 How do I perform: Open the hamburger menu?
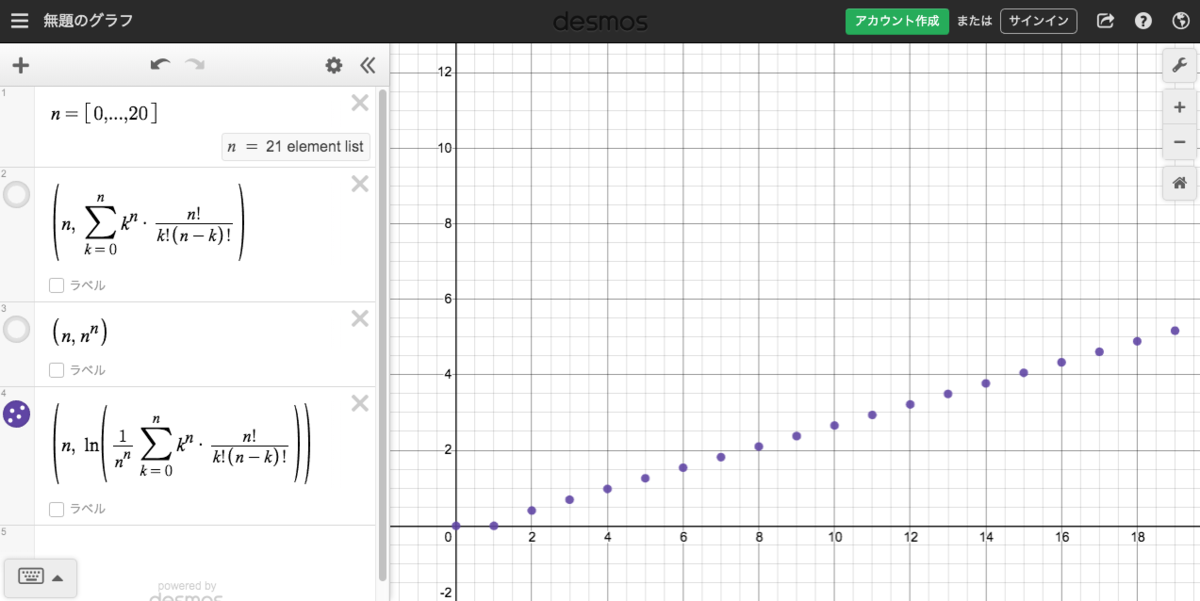(x=20, y=20)
